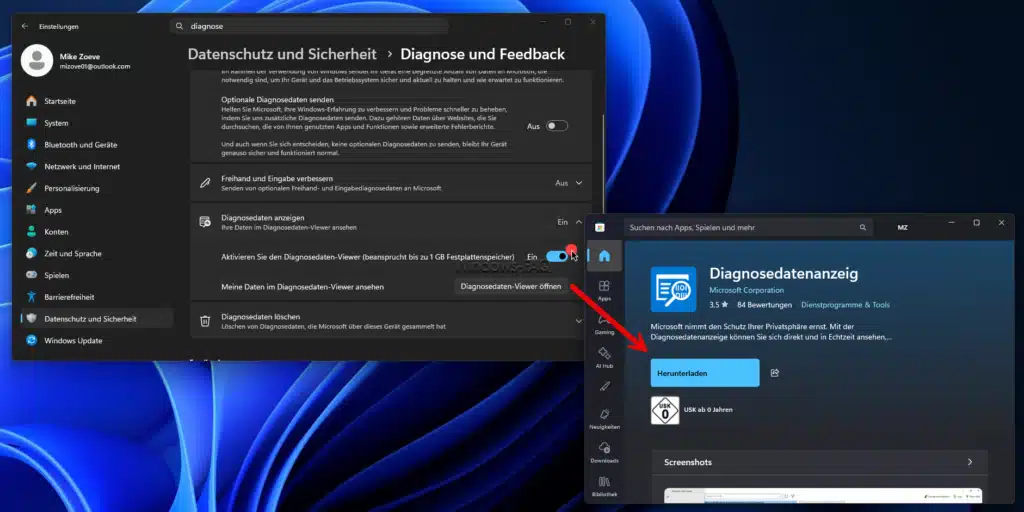The image size is (1024, 512).
Task: Click the app screenshot thumbnail in Store
Action: point(823,496)
